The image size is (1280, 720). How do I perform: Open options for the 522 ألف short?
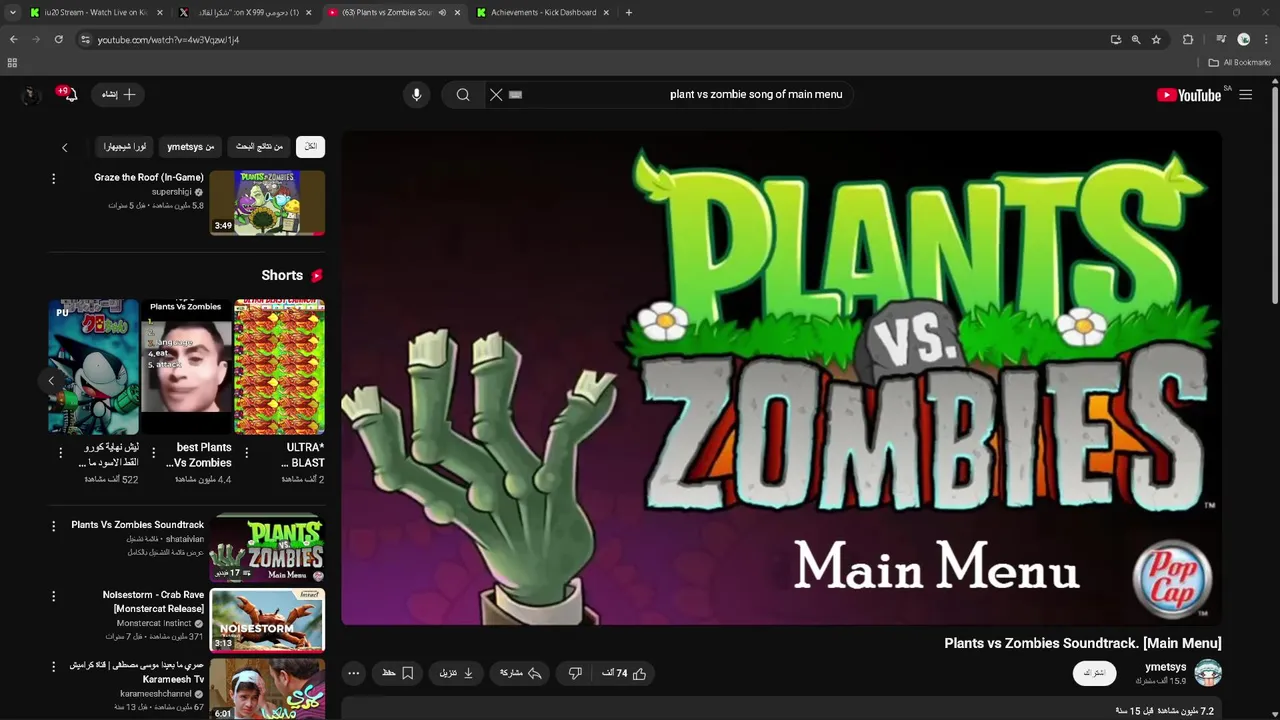tap(60, 453)
